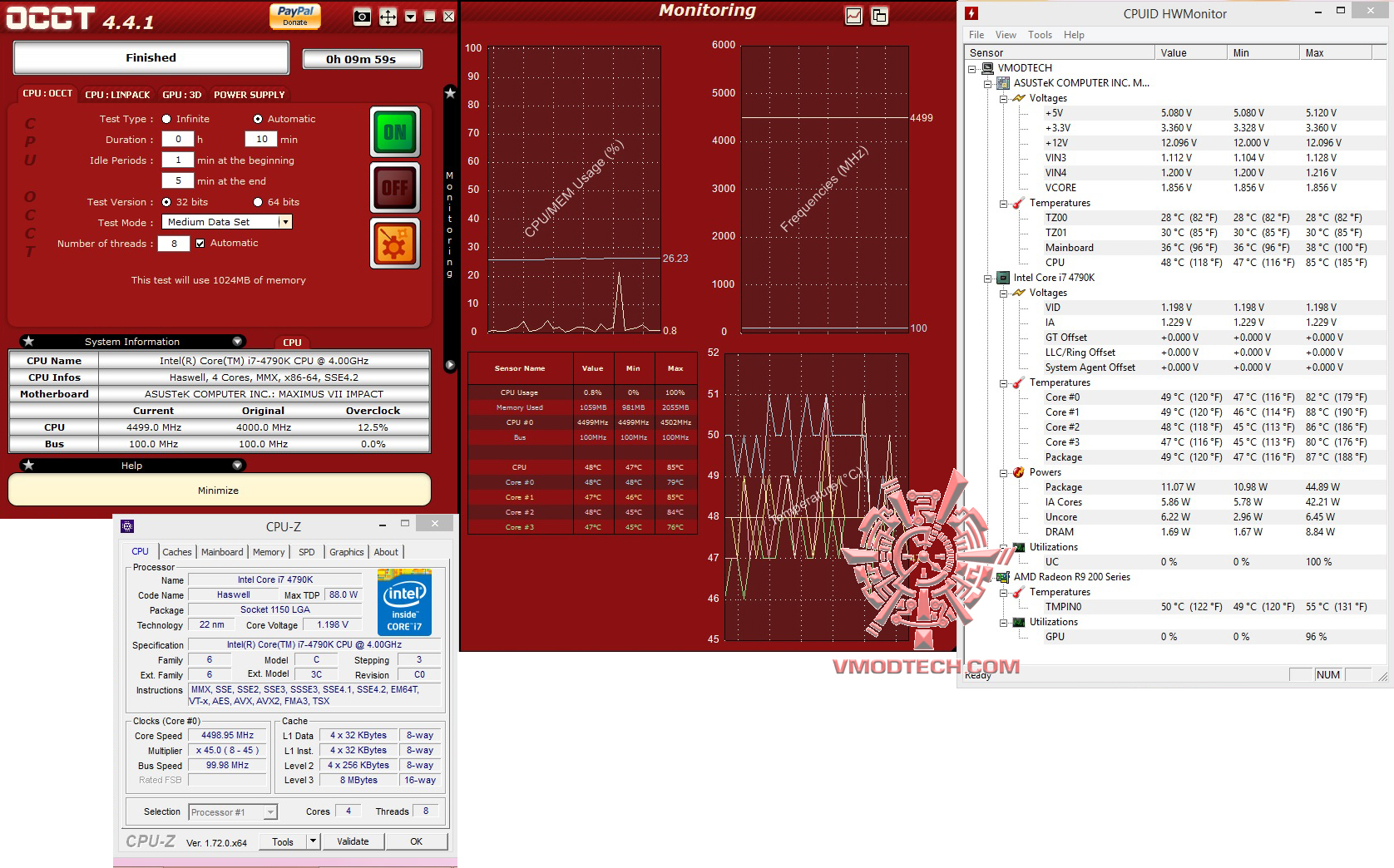
Task: Edit idle minutes at the beginning field
Action: (178, 160)
